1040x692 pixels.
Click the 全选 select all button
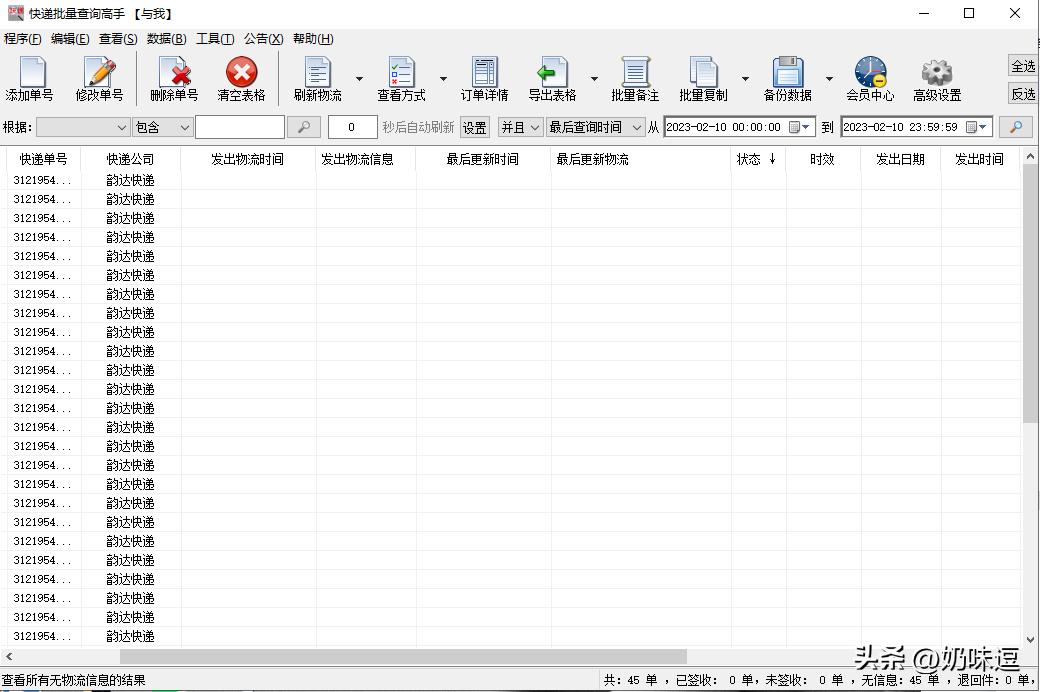click(1023, 66)
